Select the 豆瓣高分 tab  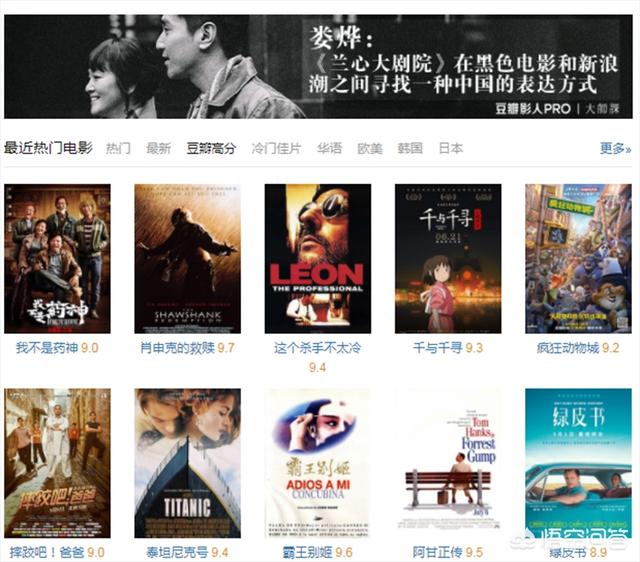[x=211, y=148]
